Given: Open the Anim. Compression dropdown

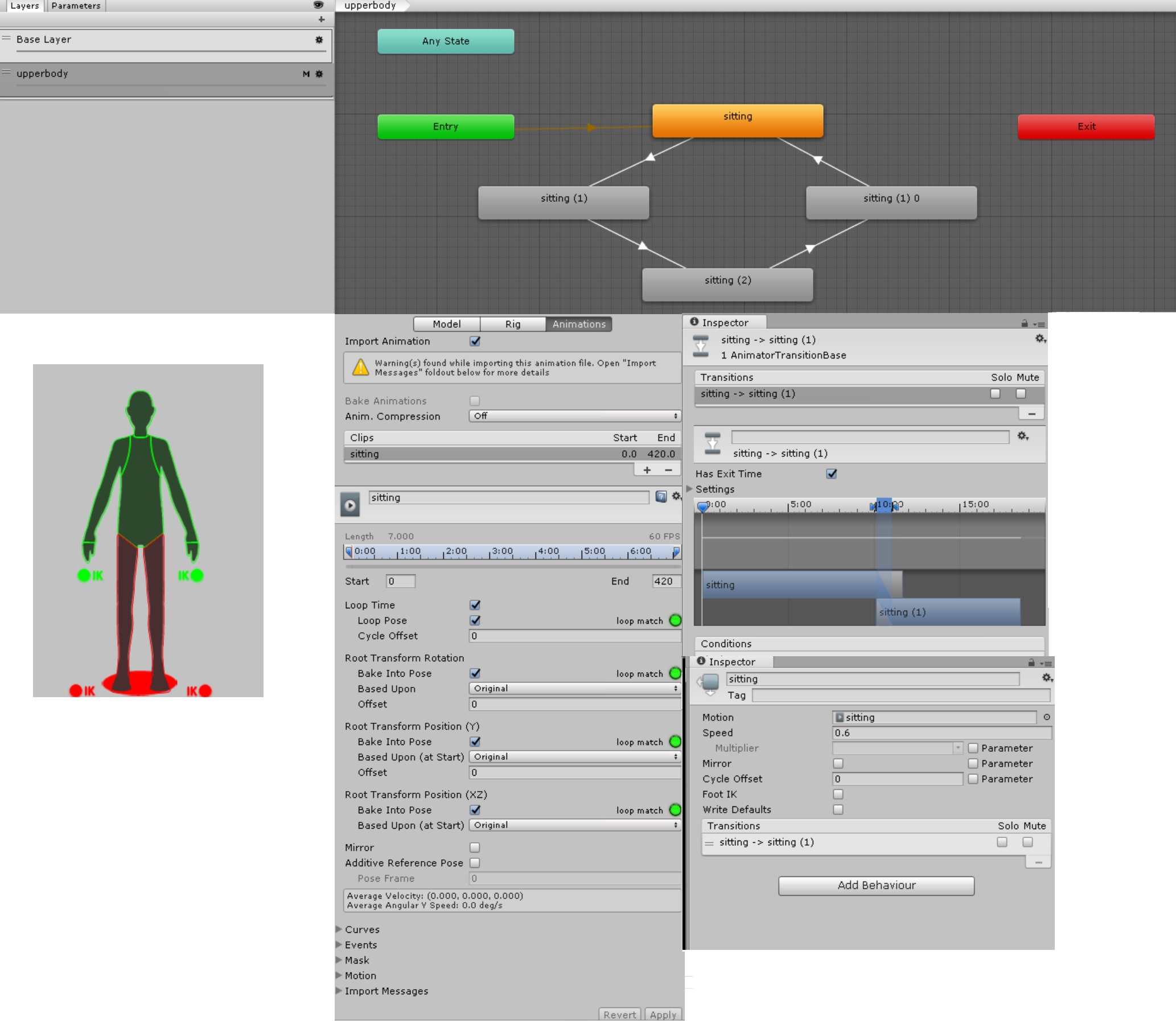Looking at the screenshot, I should point(574,417).
